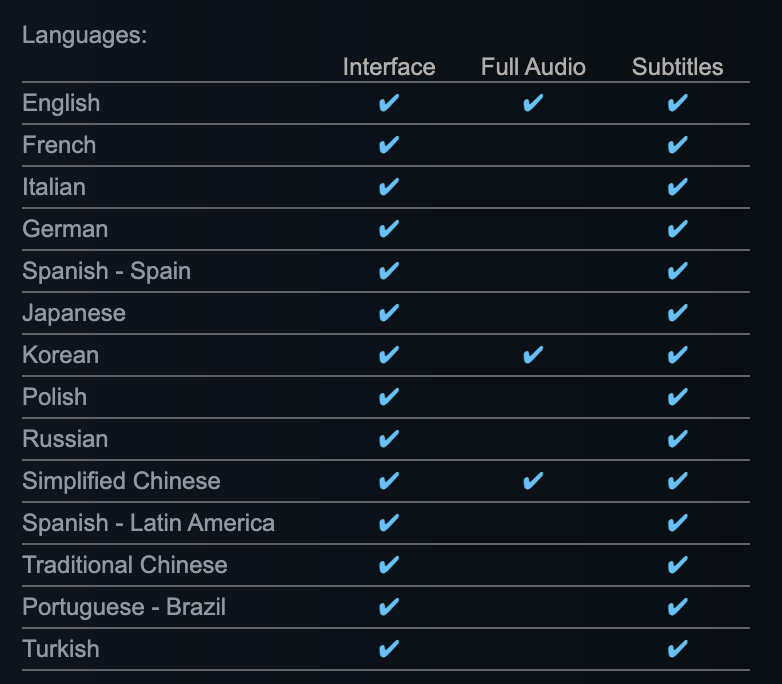This screenshot has height=684, width=782.
Task: Click the Subtitles column header
Action: click(677, 67)
